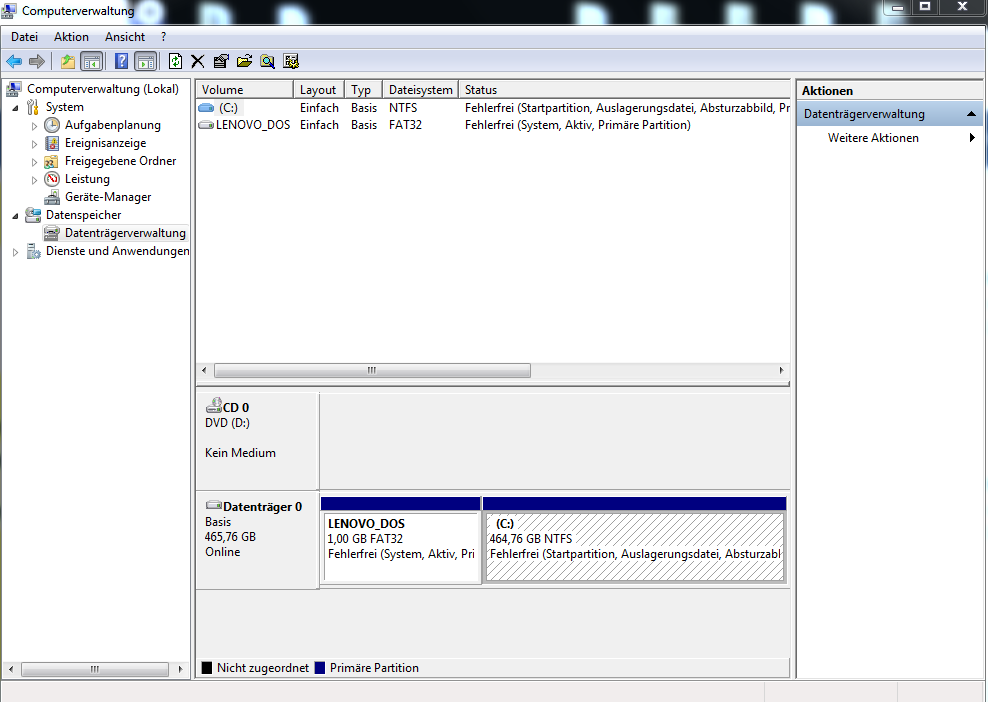Image resolution: width=988 pixels, height=702 pixels.
Task: Click tree pane horizontal scrollbar thumb
Action: 95,669
